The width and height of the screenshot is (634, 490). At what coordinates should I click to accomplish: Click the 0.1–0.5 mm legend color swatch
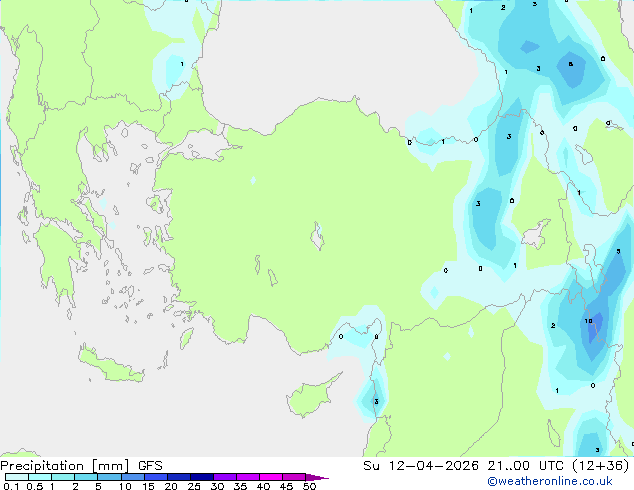(17, 477)
